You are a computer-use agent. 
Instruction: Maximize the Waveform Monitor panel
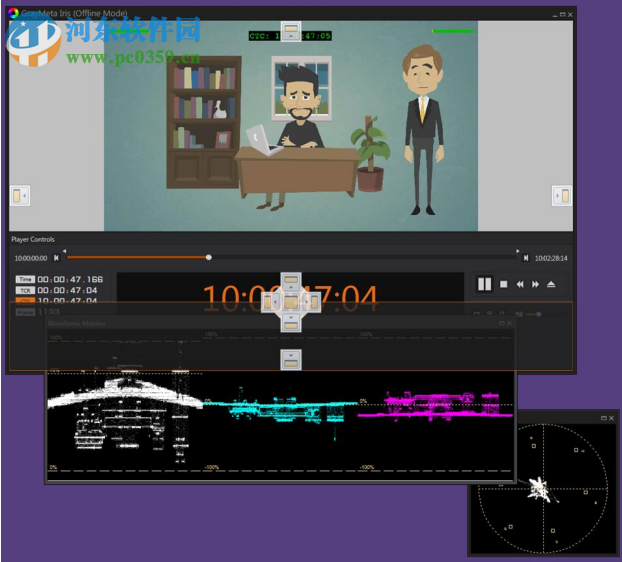(x=501, y=323)
